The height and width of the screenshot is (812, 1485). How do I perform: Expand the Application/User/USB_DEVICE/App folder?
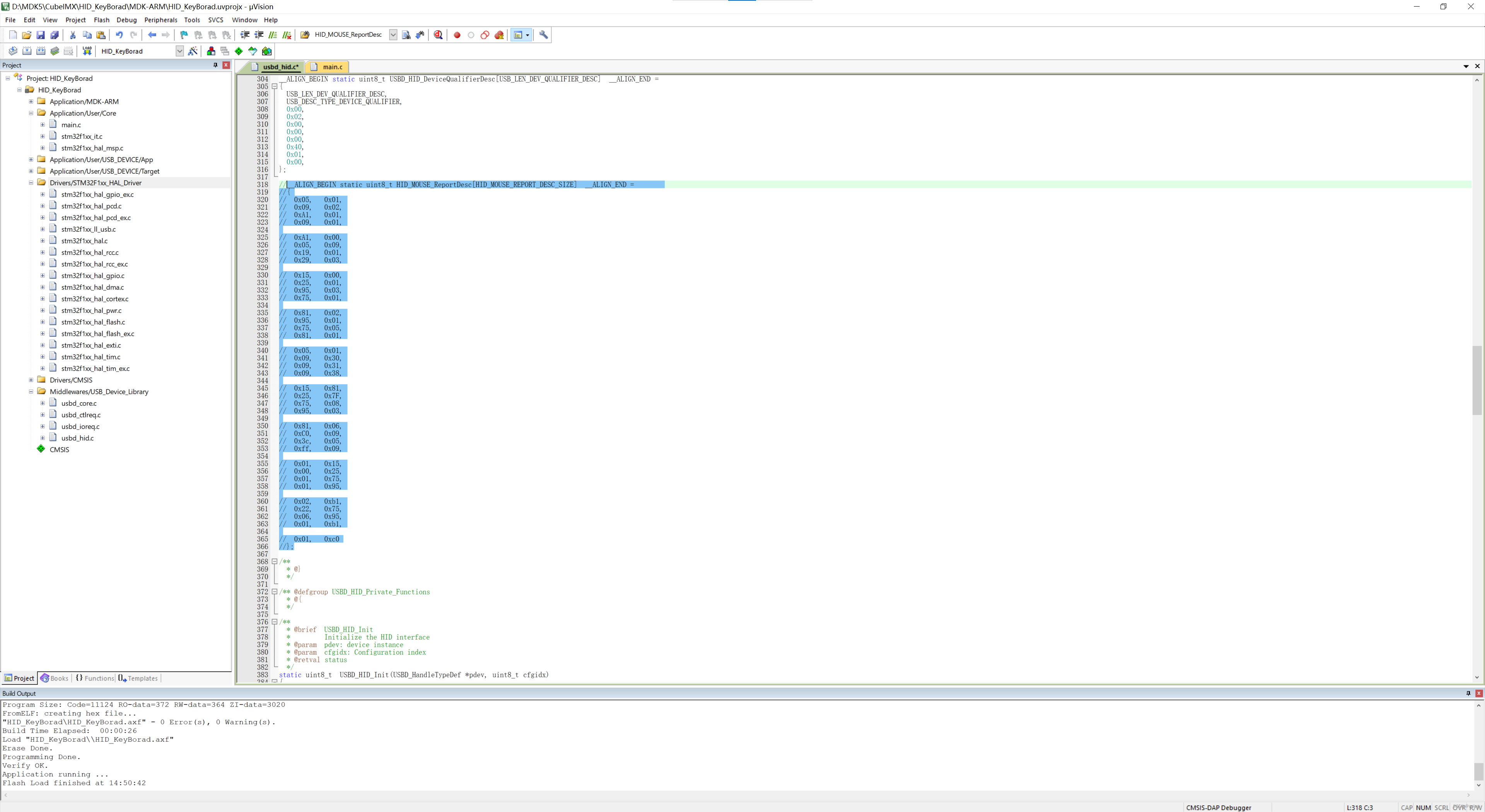tap(31, 160)
